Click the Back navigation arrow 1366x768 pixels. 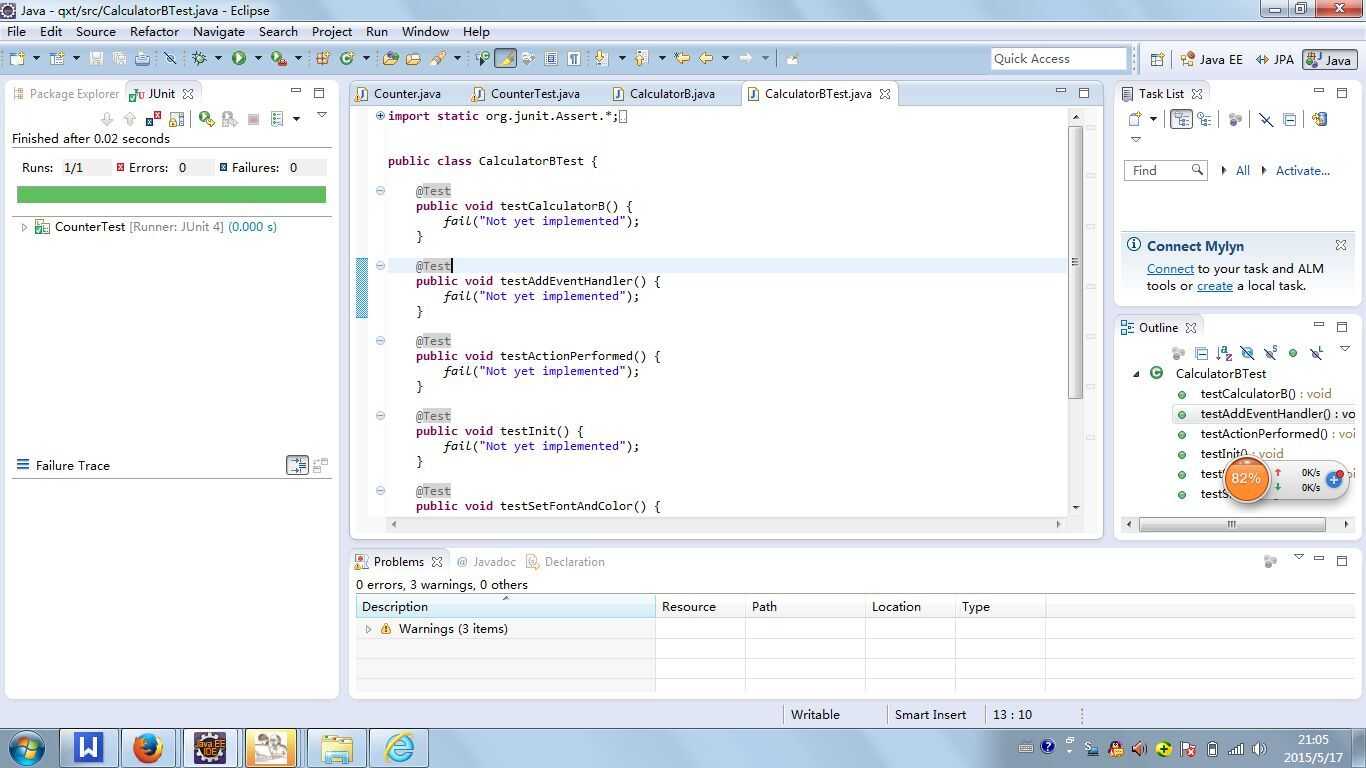click(x=706, y=58)
